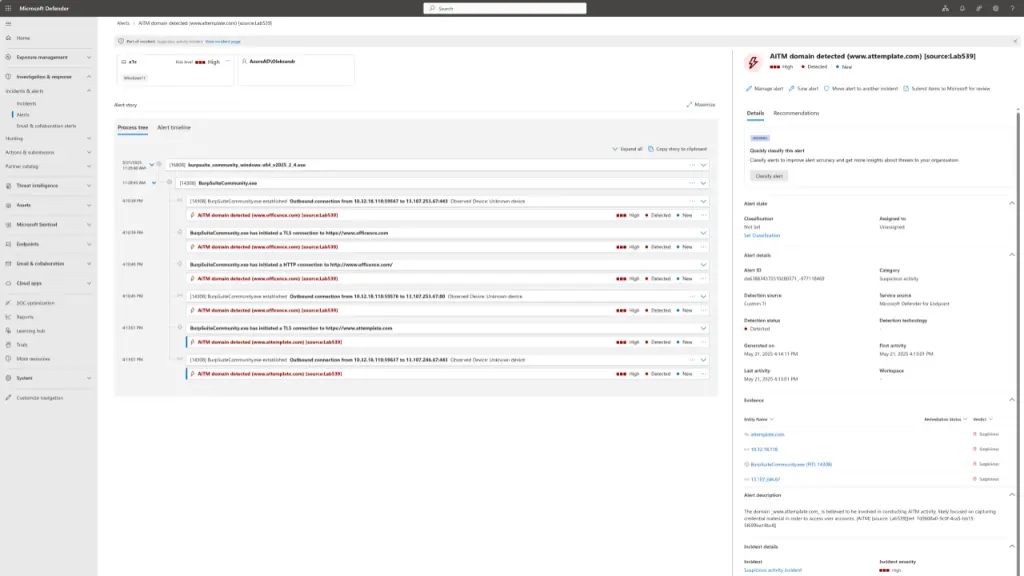Collapse the Alert details section chevron
Image resolution: width=1024 pixels, height=576 pixels.
(1011, 254)
